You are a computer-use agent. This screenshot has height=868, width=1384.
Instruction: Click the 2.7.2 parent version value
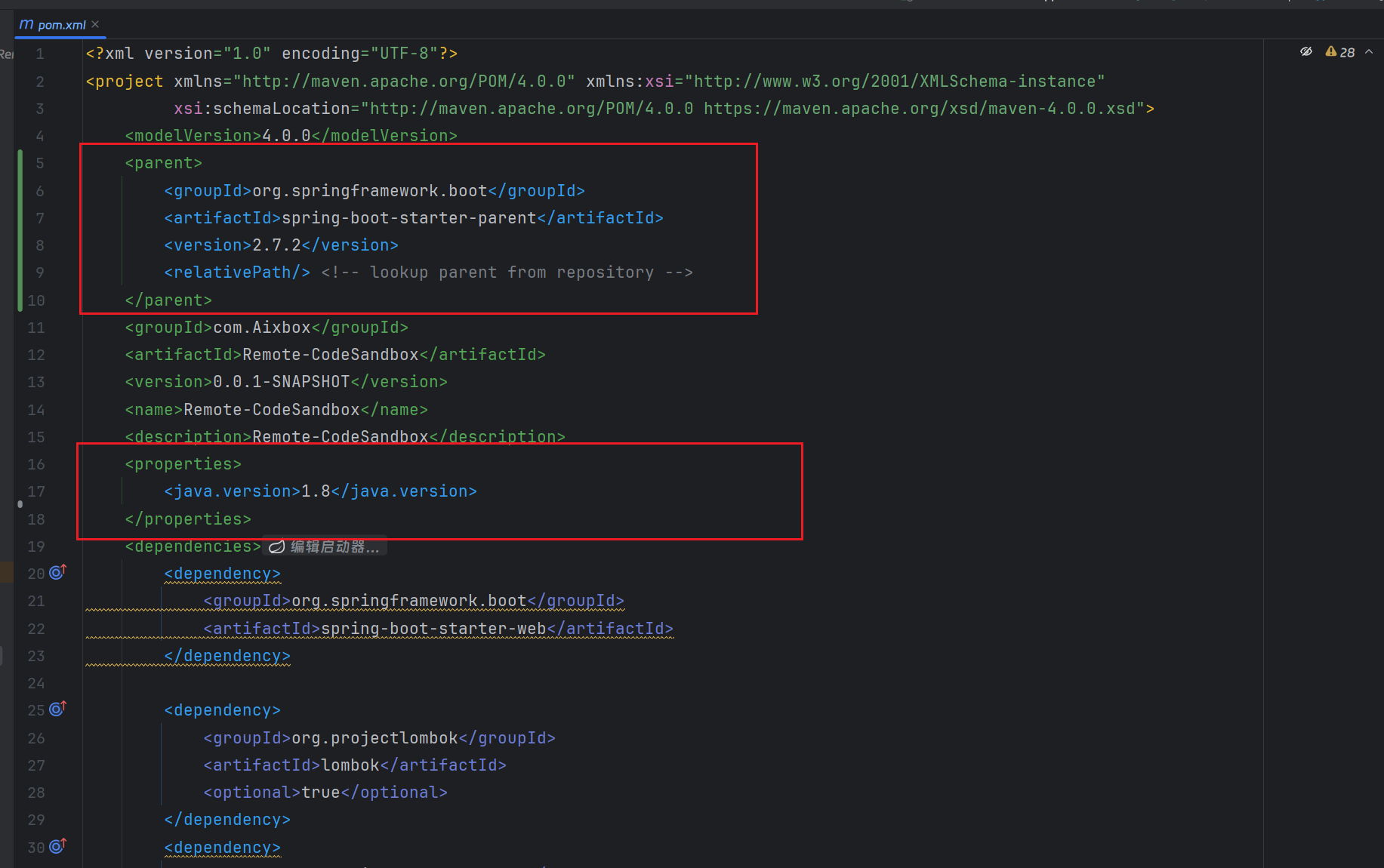pyautogui.click(x=276, y=245)
